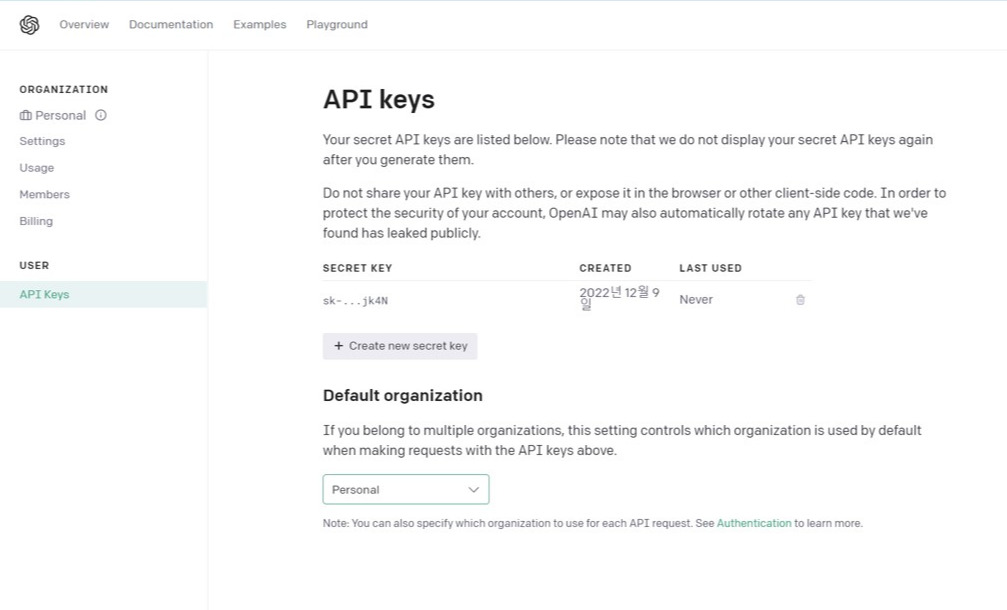
Task: Select API Keys in the sidebar
Action: 44,295
